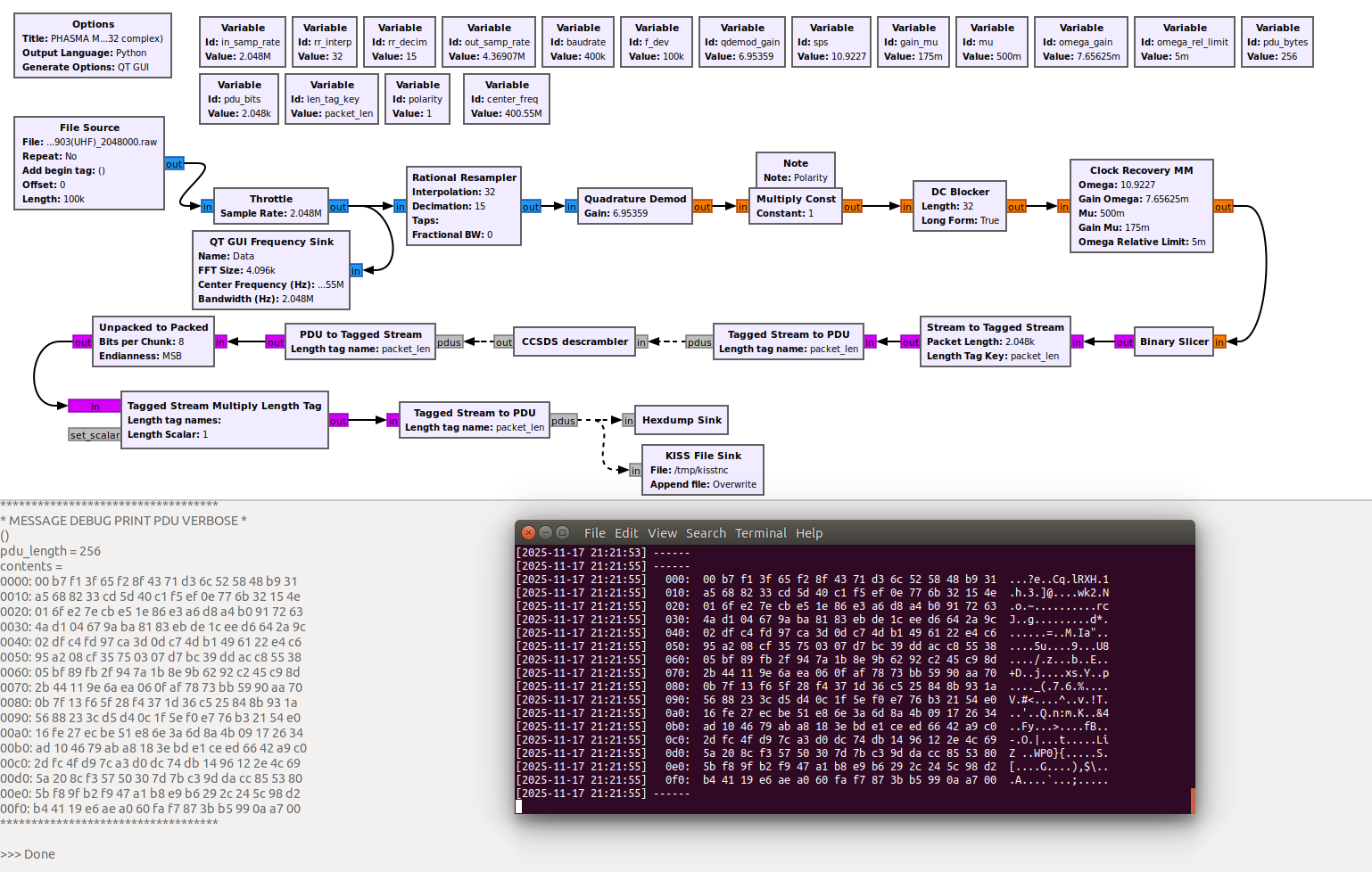Select the baudrate Variable block
Screen dimensions: 1372x872
click(x=578, y=42)
